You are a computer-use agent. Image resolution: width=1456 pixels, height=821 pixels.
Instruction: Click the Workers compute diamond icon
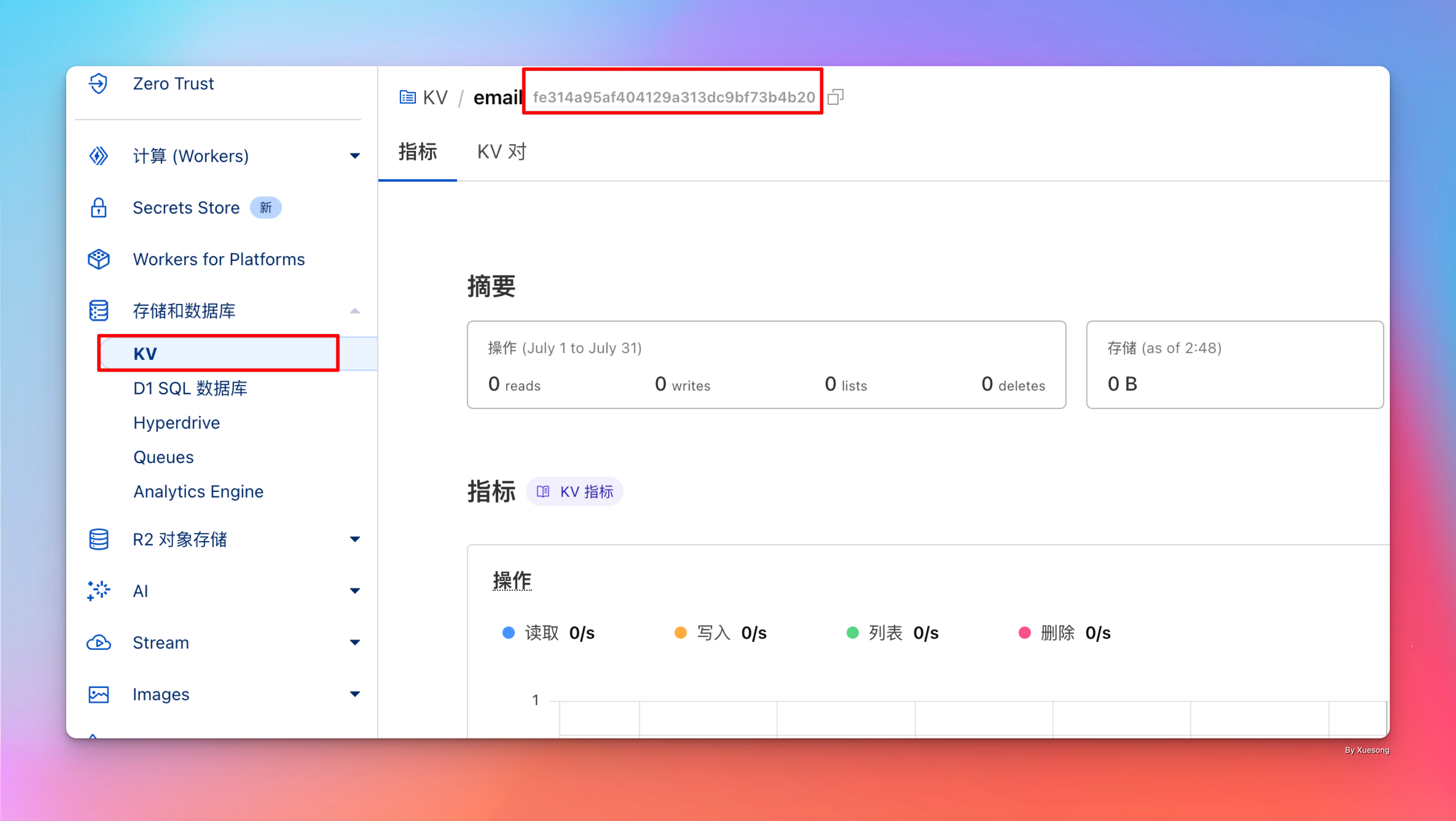98,155
